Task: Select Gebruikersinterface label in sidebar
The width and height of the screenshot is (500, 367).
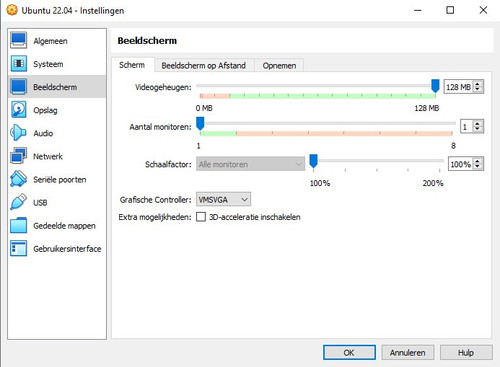Action: coord(67,249)
